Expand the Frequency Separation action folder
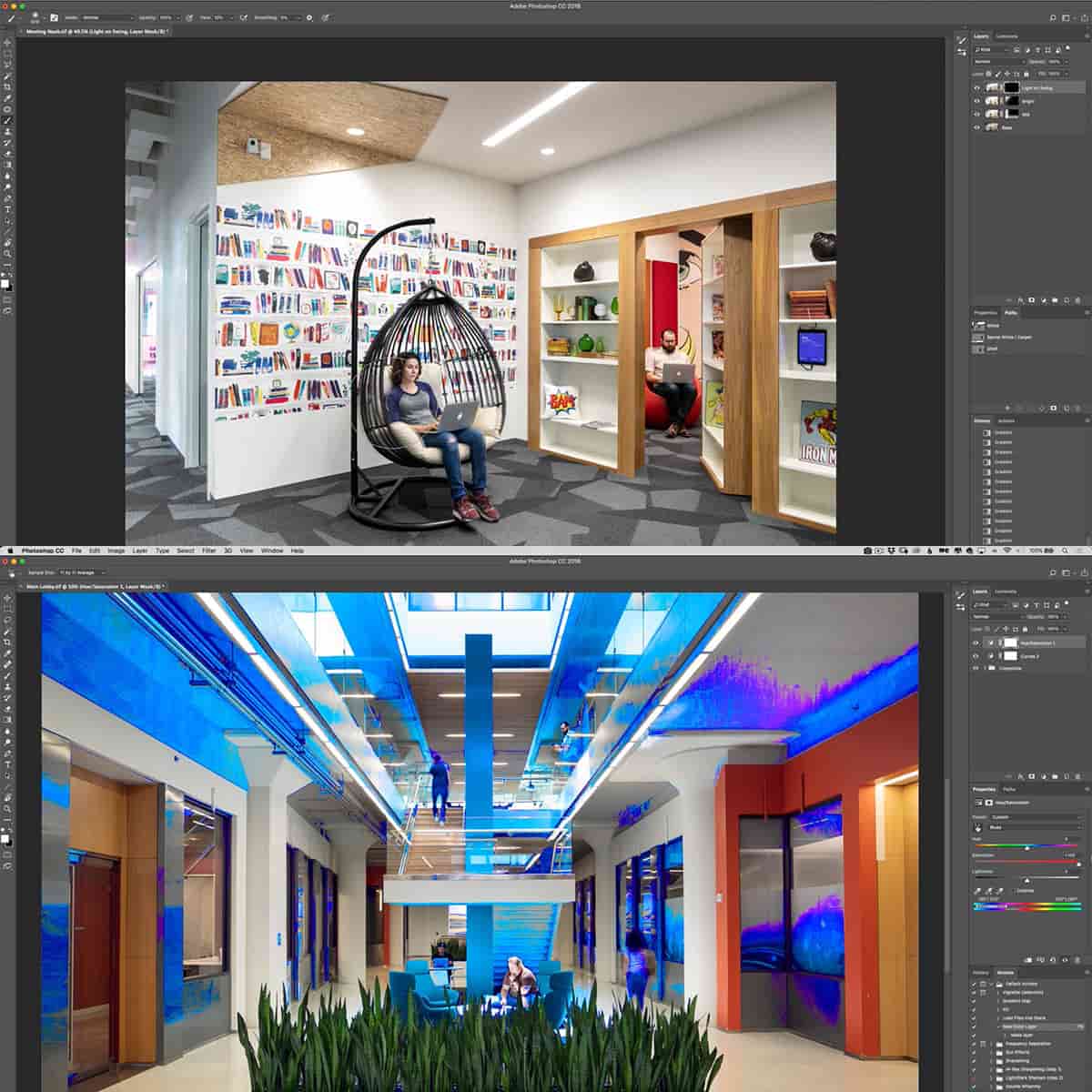 (x=990, y=1044)
